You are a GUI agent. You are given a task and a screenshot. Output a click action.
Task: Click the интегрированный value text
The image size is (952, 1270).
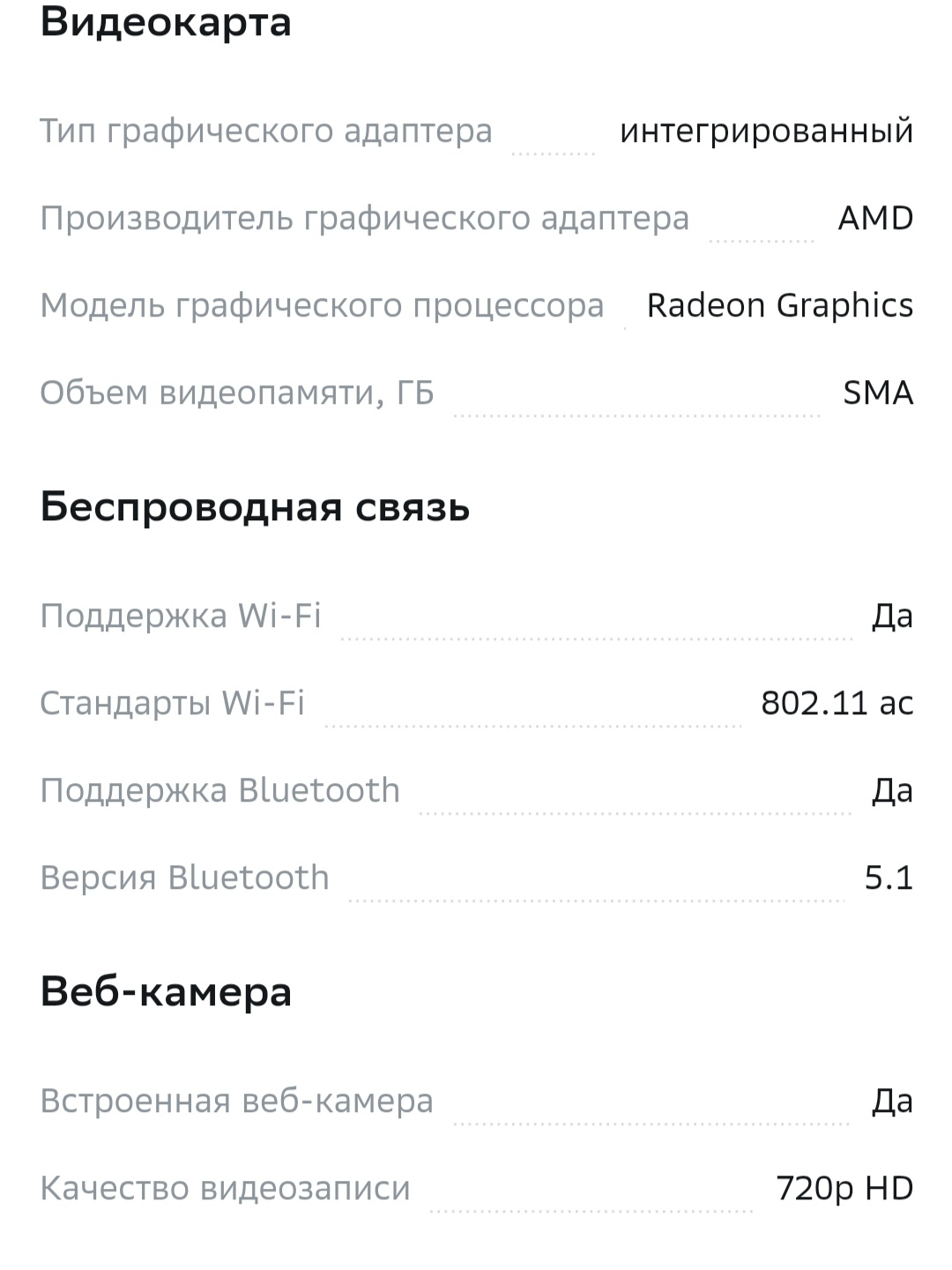click(x=766, y=131)
